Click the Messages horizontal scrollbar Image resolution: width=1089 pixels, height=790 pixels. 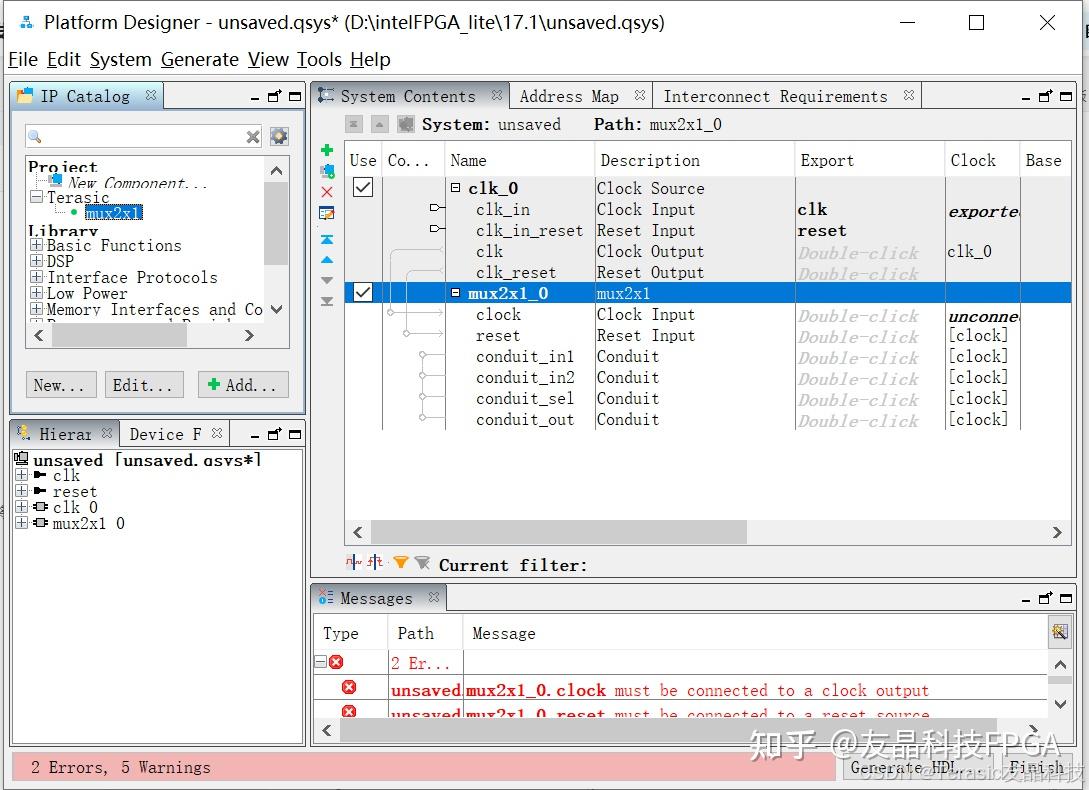tap(667, 730)
